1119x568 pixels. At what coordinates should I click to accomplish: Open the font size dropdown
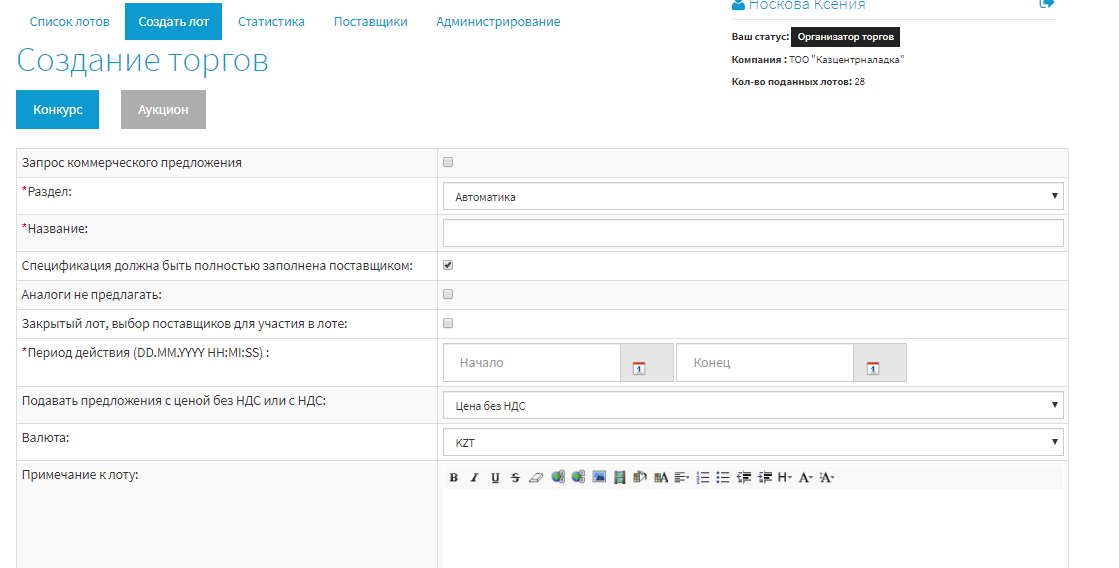[x=826, y=477]
